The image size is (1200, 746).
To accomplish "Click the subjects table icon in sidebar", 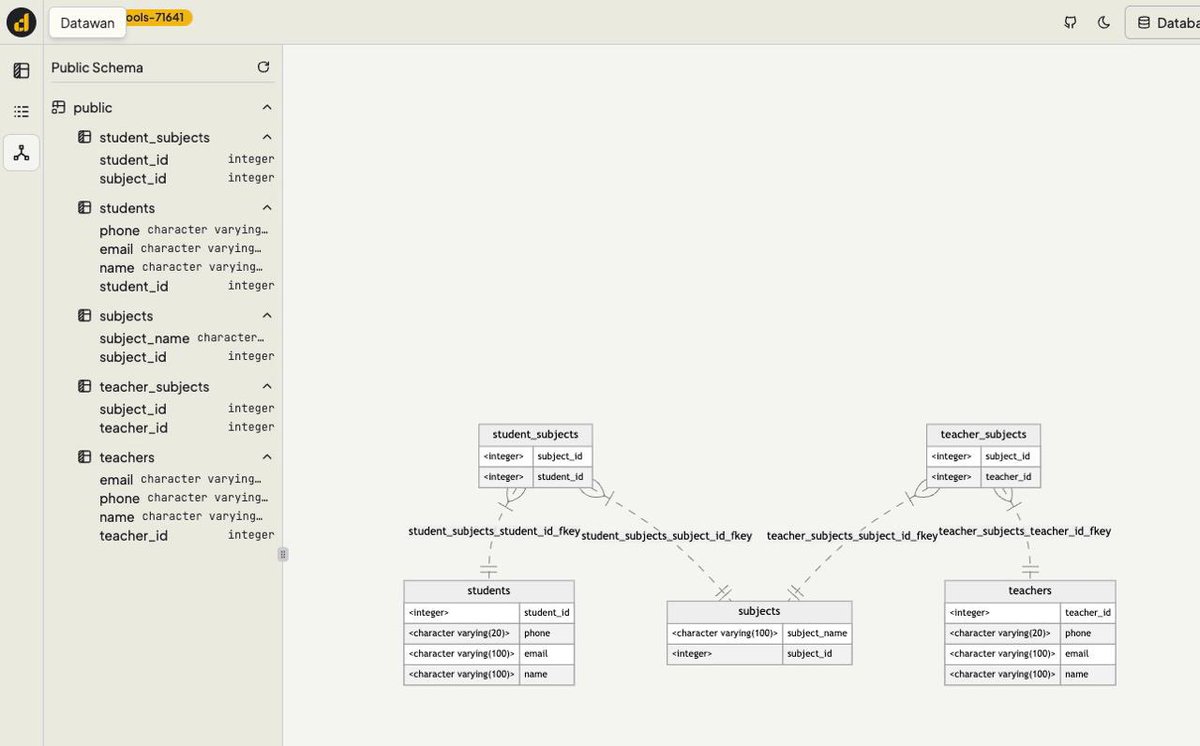I will (x=85, y=316).
